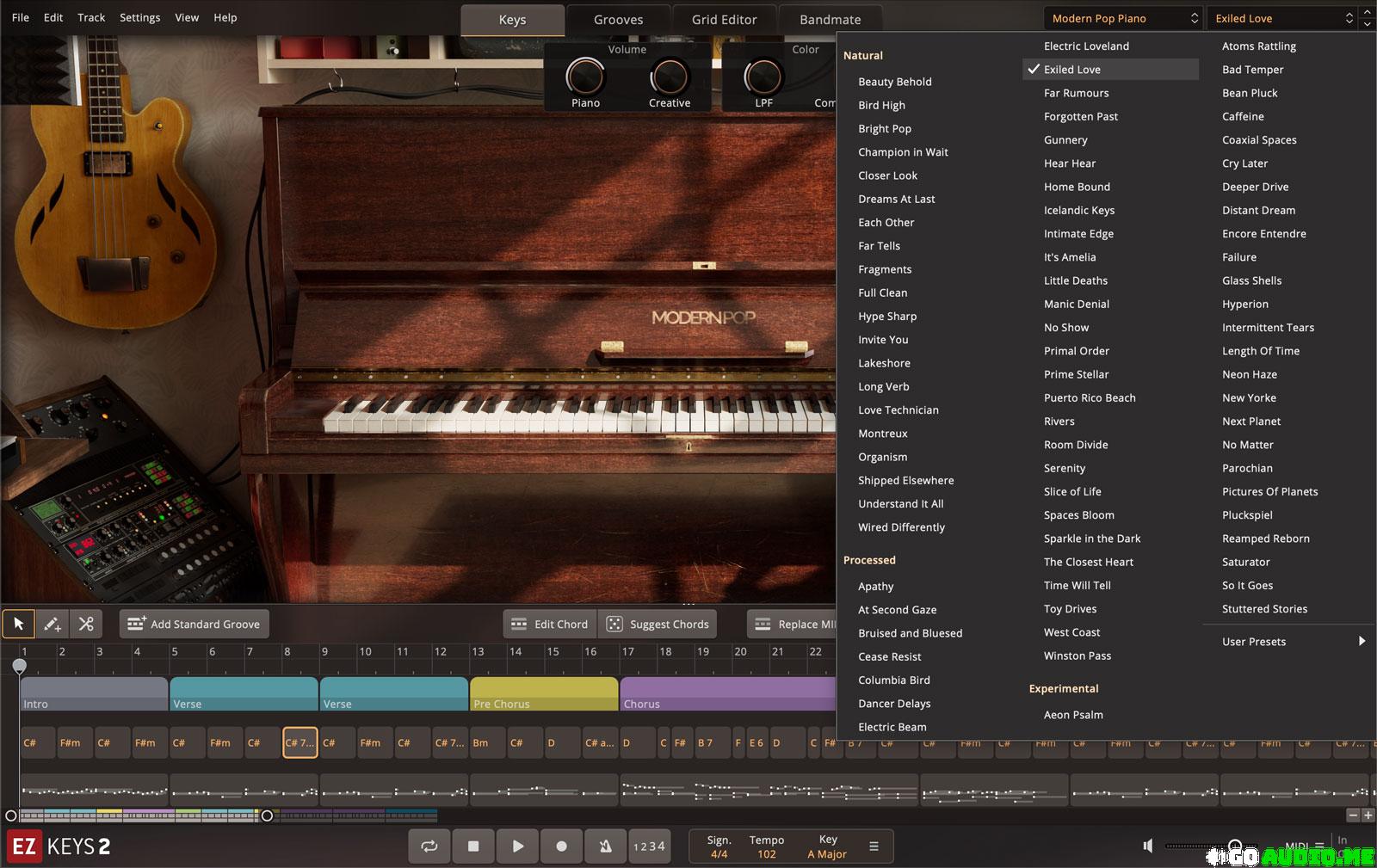Mute audio with the speaker icon
The image size is (1377, 868).
pyautogui.click(x=1147, y=846)
